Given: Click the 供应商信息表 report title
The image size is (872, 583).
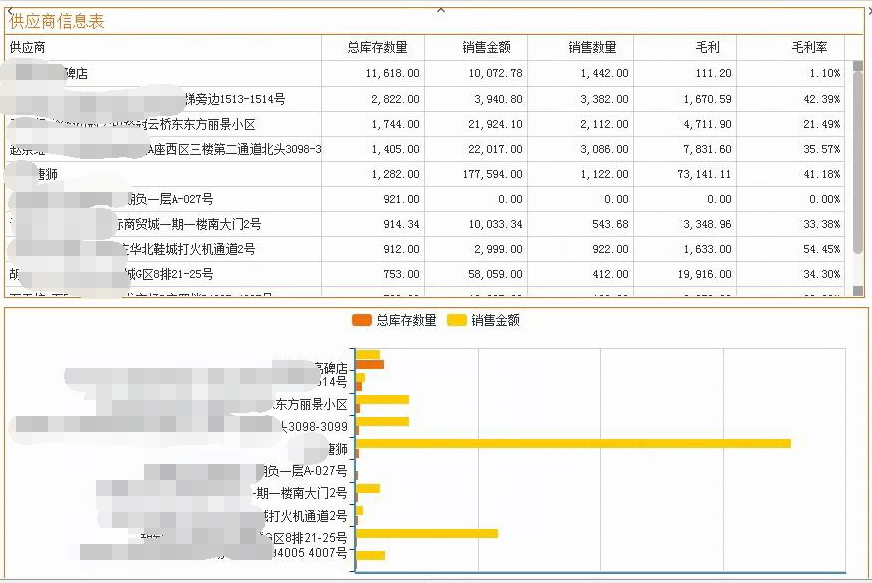Looking at the screenshot, I should pyautogui.click(x=56, y=21).
